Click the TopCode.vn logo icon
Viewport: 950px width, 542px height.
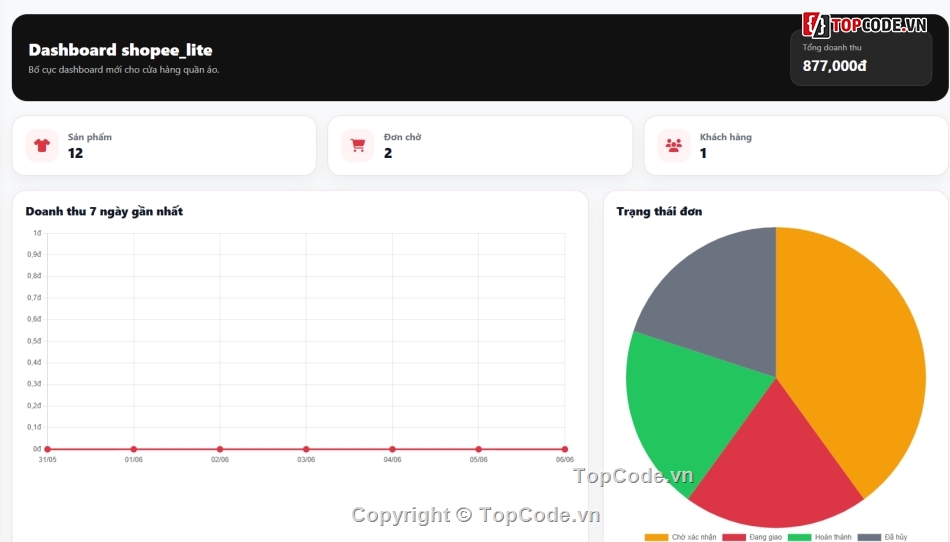point(815,25)
